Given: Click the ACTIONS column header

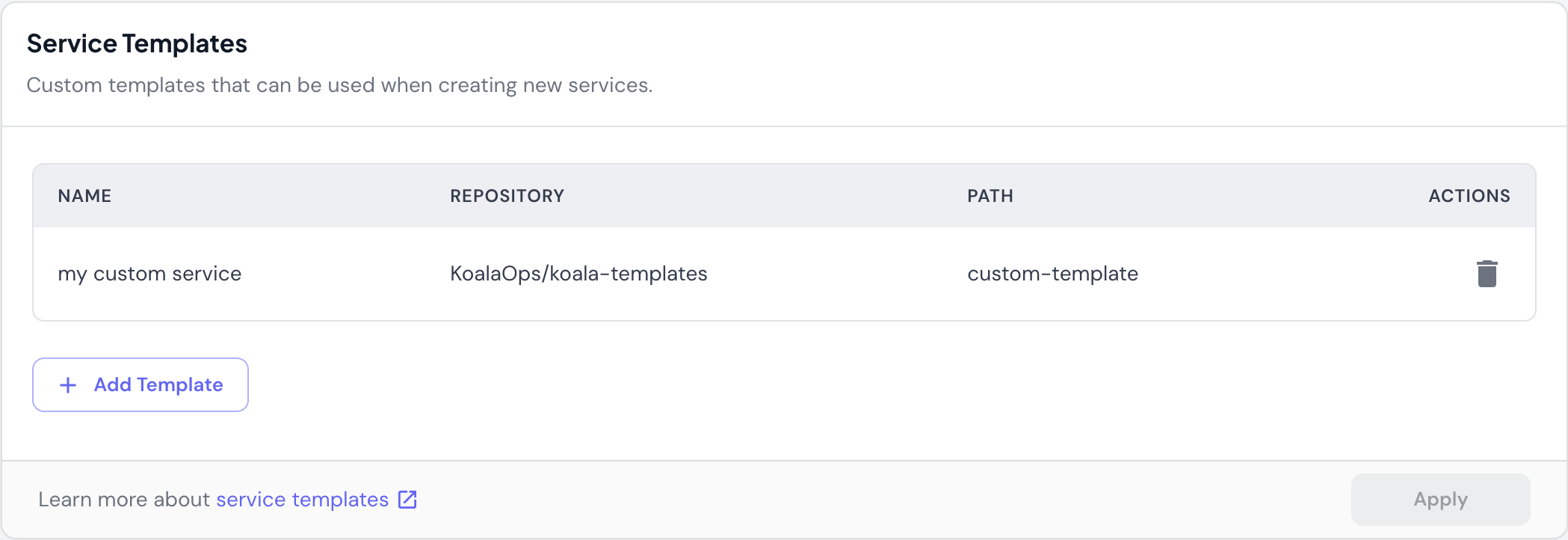Looking at the screenshot, I should 1469,195.
